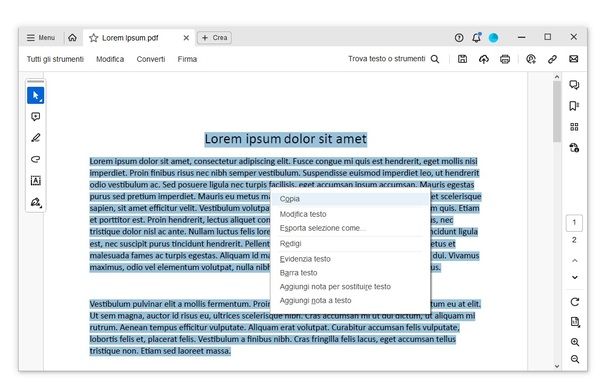Screen dimensions: 610x392
Task: Print the document with printer icon
Action: [505, 59]
